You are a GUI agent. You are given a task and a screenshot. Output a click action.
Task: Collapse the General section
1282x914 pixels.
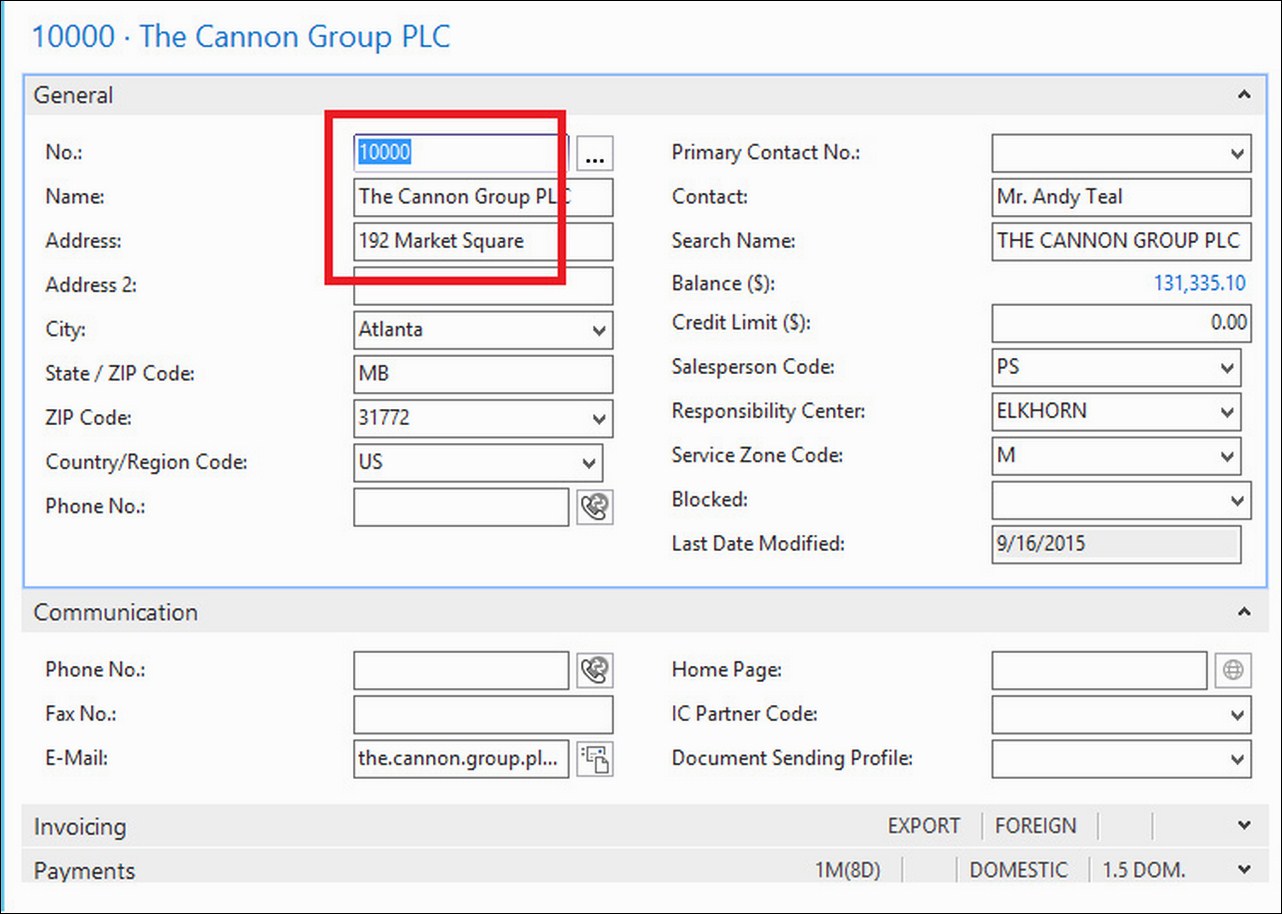1244,95
